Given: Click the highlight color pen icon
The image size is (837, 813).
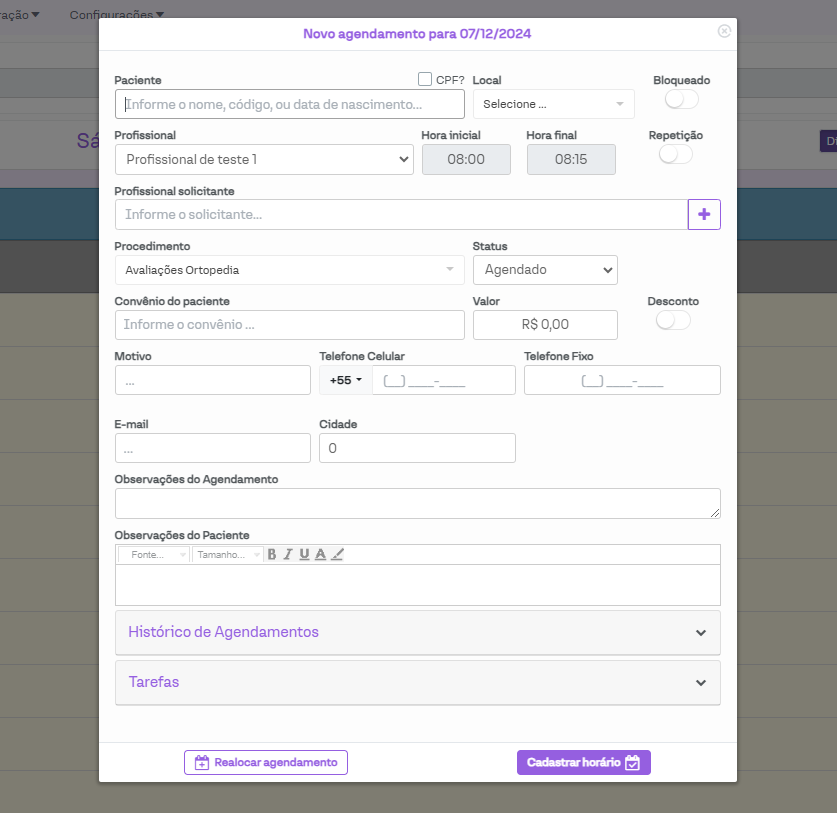Looking at the screenshot, I should coord(337,554).
